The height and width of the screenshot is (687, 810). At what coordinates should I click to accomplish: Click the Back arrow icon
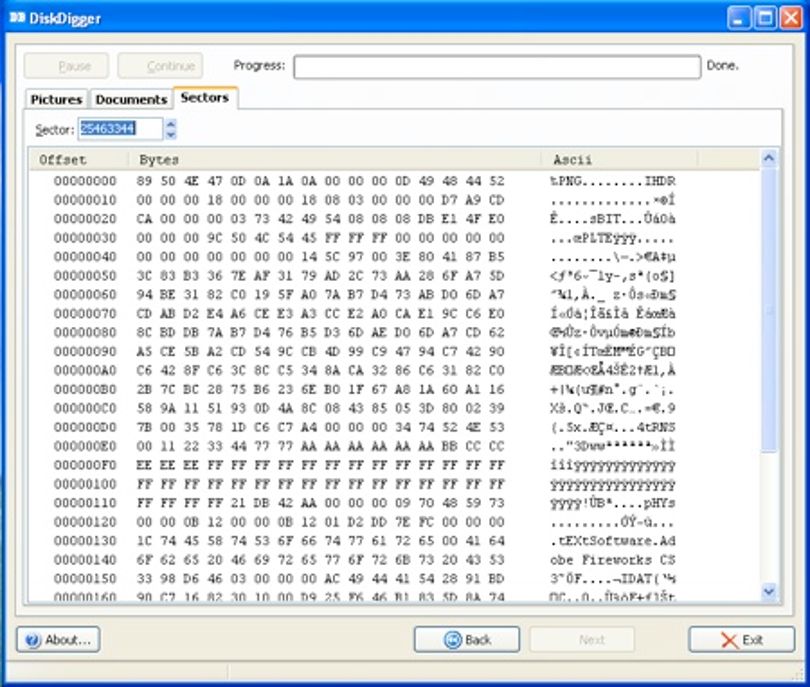coord(453,640)
